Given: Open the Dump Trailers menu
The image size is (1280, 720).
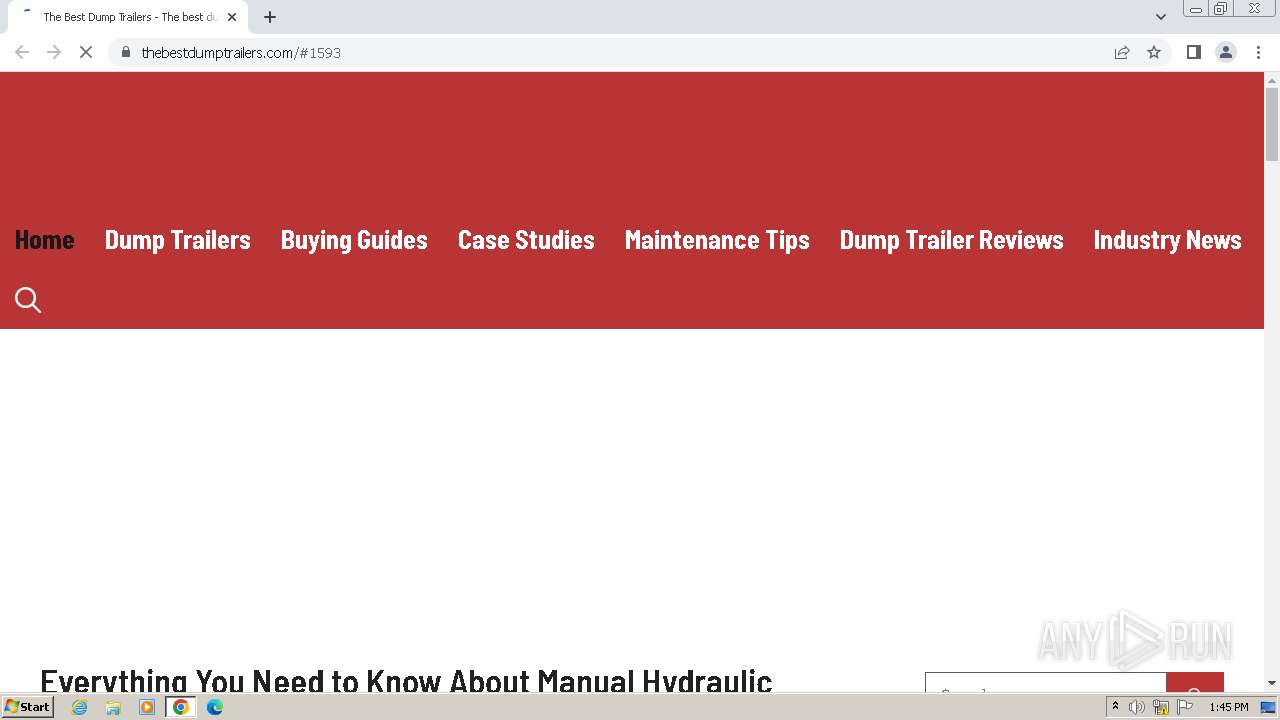Looking at the screenshot, I should (x=178, y=240).
